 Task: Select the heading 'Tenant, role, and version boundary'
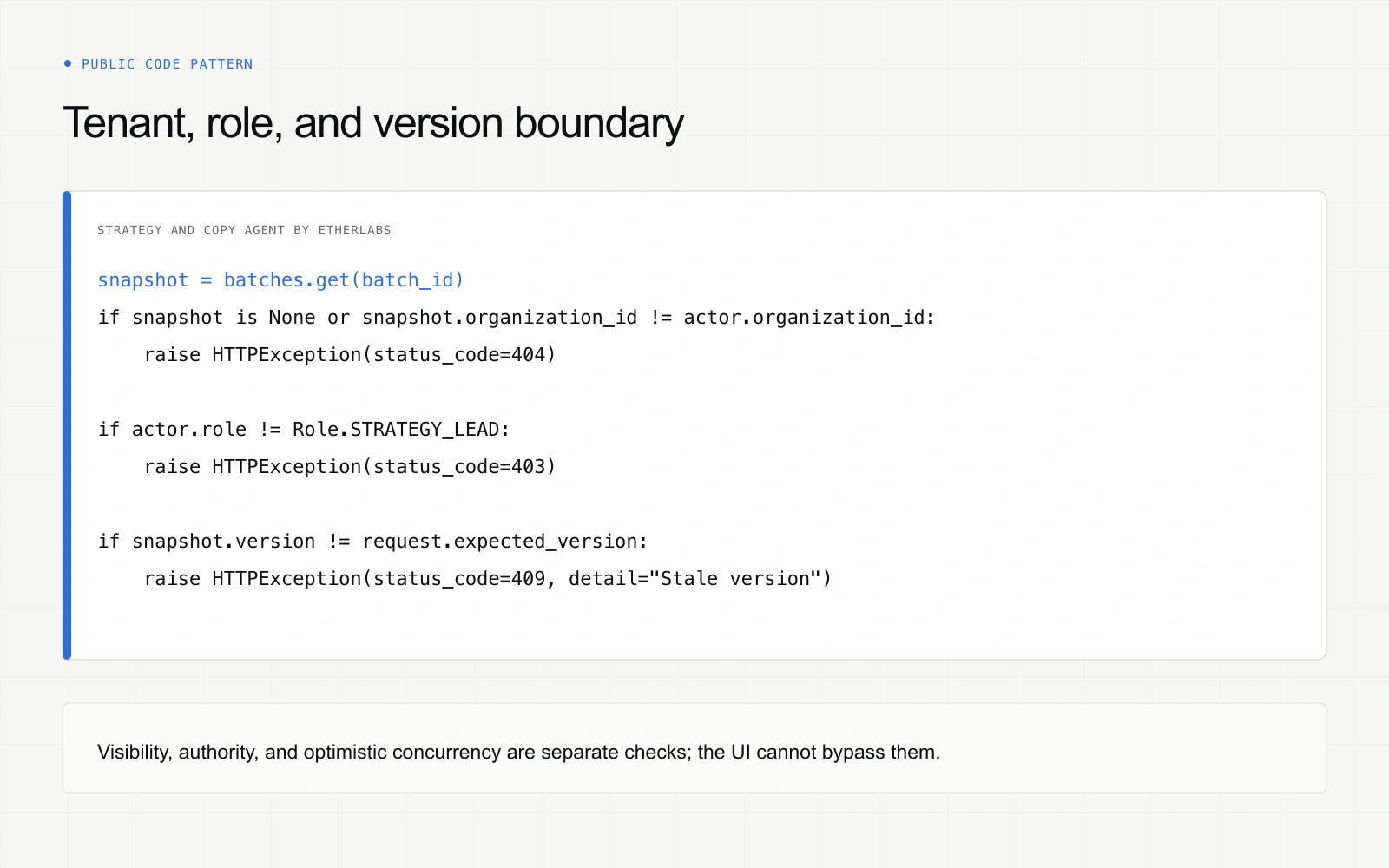click(373, 122)
